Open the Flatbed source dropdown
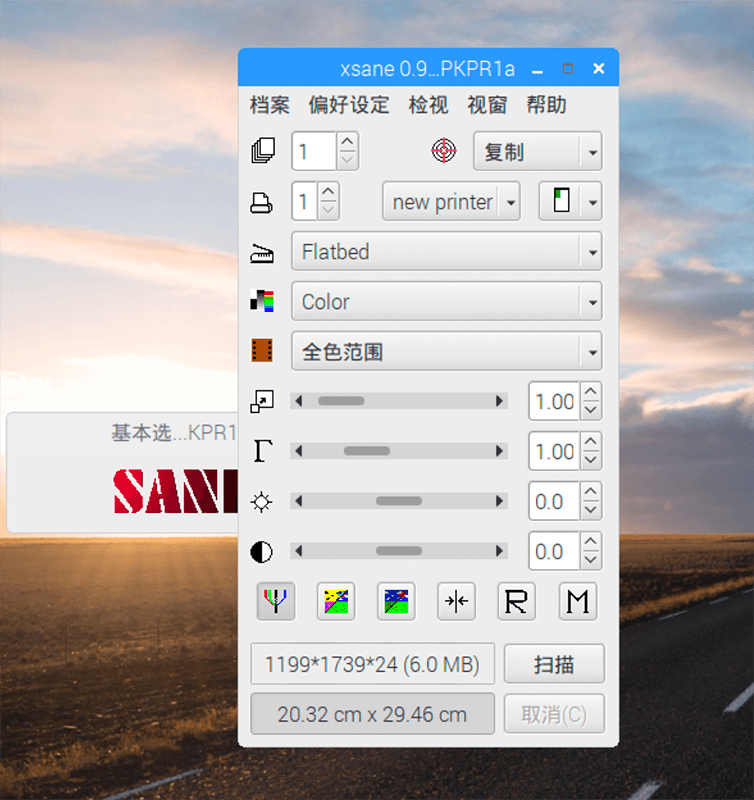 click(446, 252)
